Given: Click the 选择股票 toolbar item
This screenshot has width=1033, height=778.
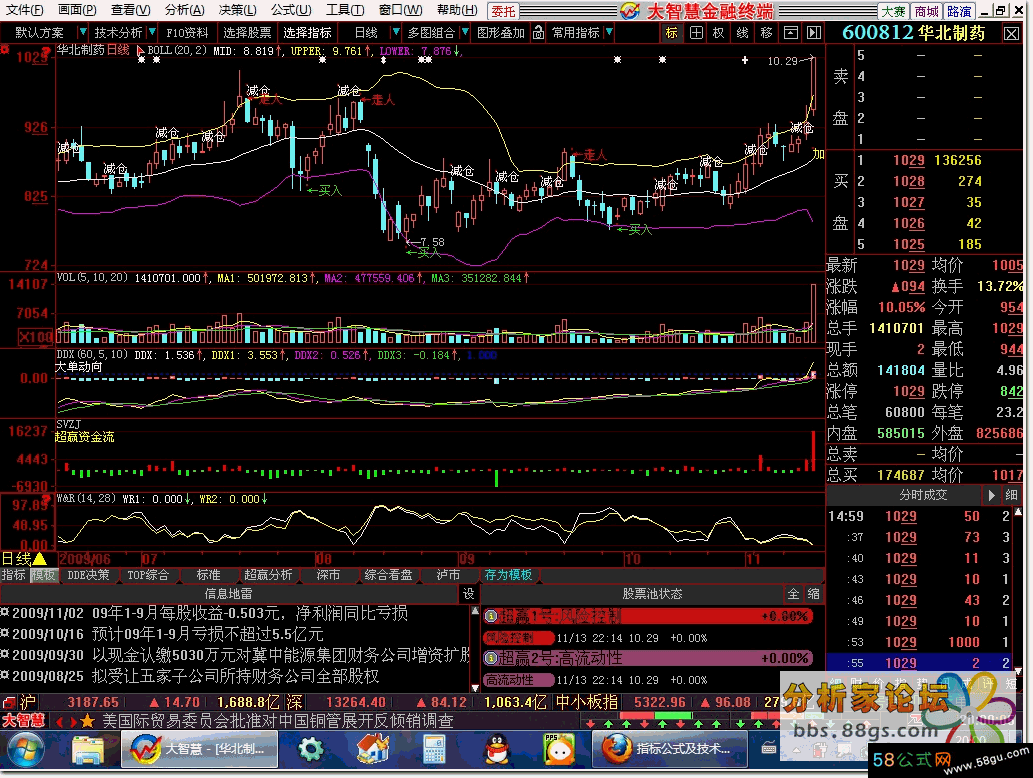Looking at the screenshot, I should point(247,32).
